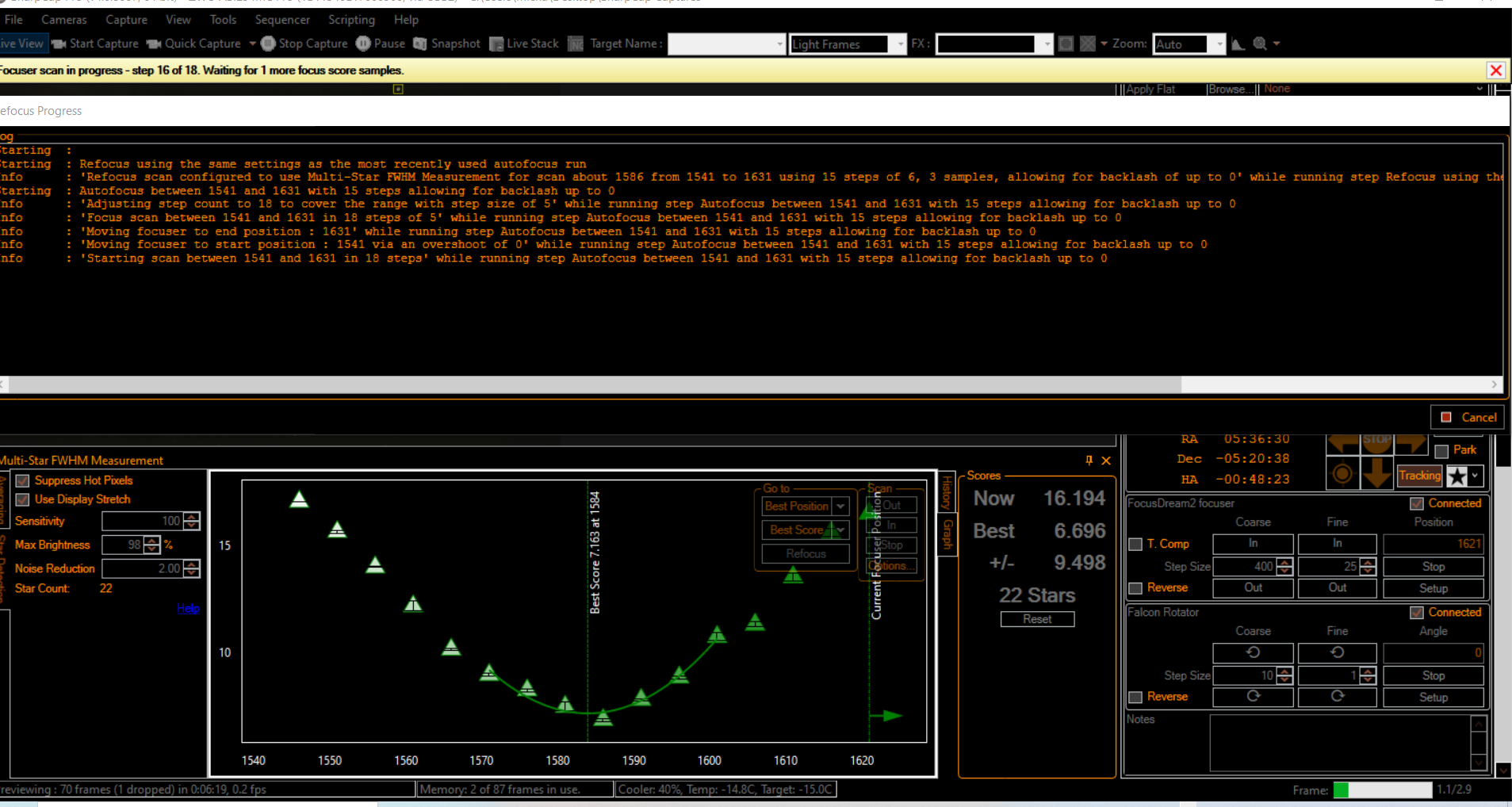Click the mount move down arrow
The image size is (1512, 807).
[x=1377, y=473]
